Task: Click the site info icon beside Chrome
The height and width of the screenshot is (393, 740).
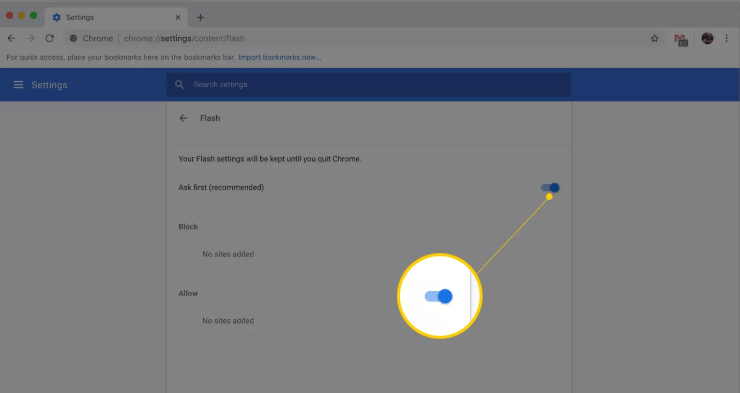Action: tap(73, 38)
